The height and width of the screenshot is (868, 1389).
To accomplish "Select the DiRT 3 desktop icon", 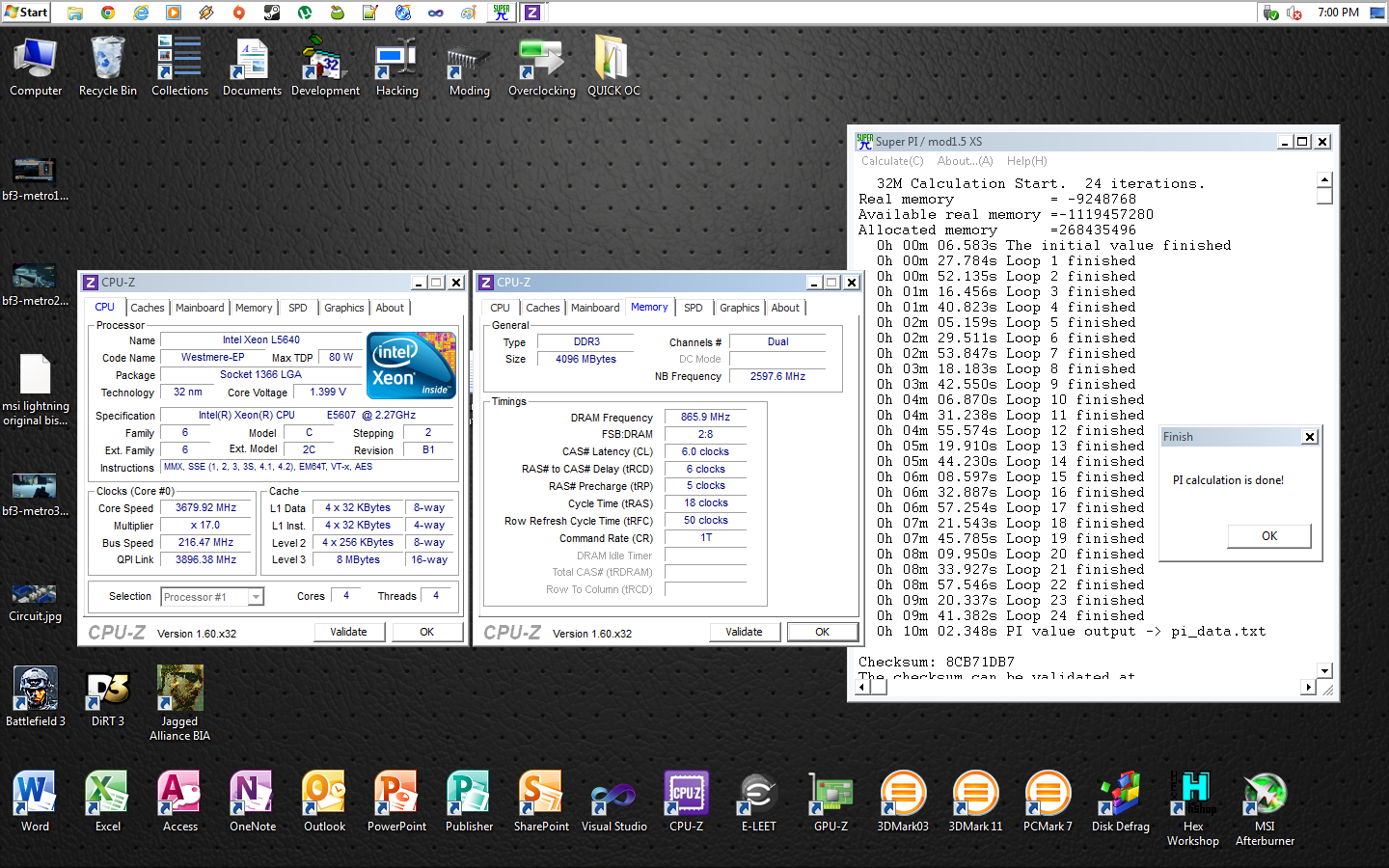I will click(x=108, y=696).
